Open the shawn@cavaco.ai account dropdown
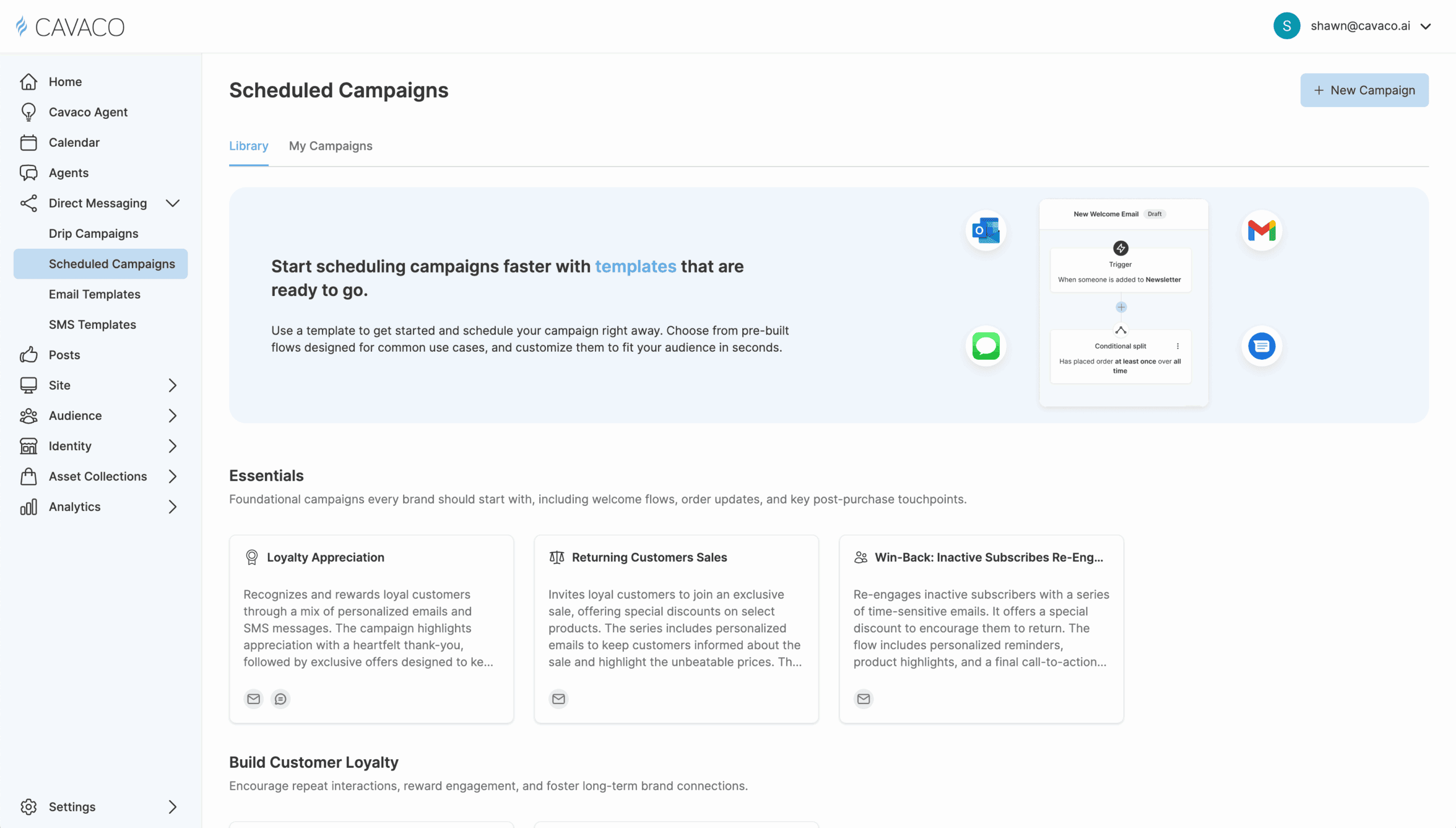 click(x=1426, y=26)
